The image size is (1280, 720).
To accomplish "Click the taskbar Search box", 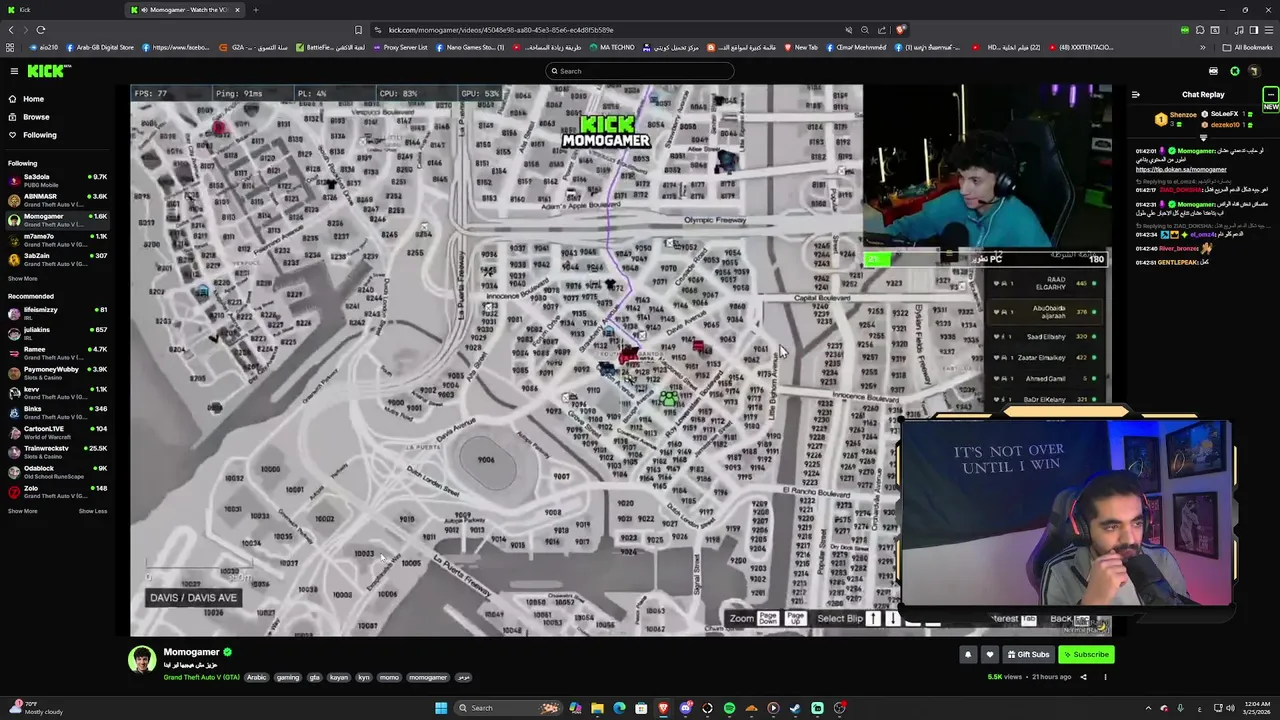I will (507, 708).
